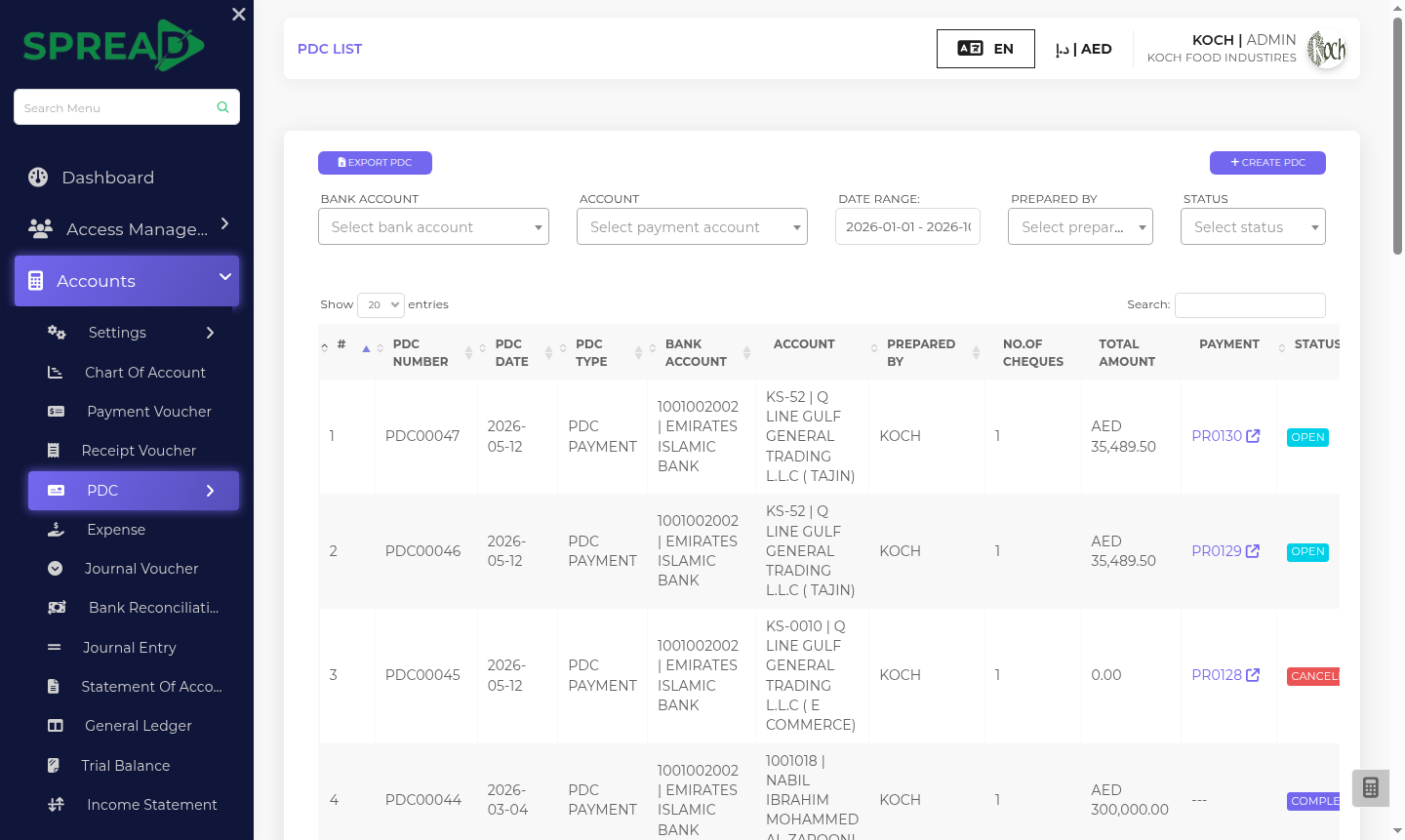Image resolution: width=1405 pixels, height=840 pixels.
Task: Open the Select bank account dropdown
Action: [x=433, y=226]
